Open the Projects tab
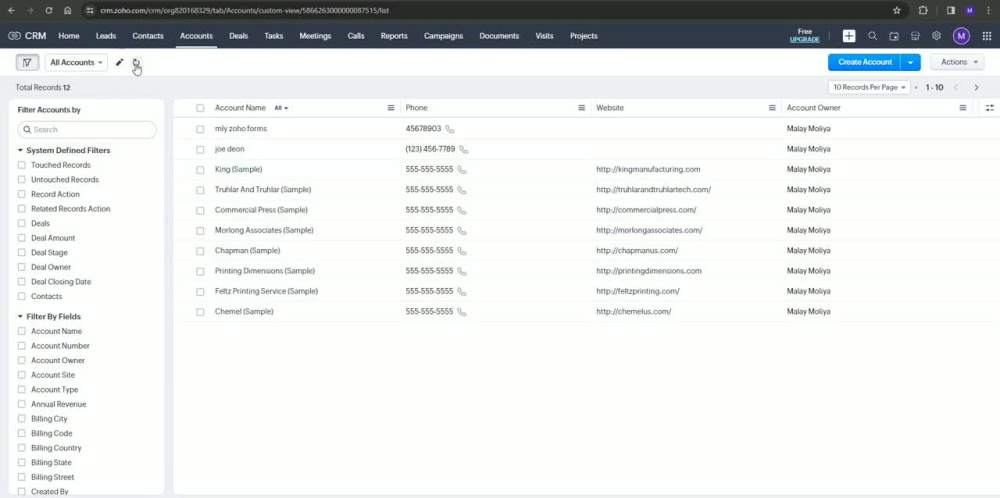Viewport: 1000px width, 498px height. tap(584, 36)
